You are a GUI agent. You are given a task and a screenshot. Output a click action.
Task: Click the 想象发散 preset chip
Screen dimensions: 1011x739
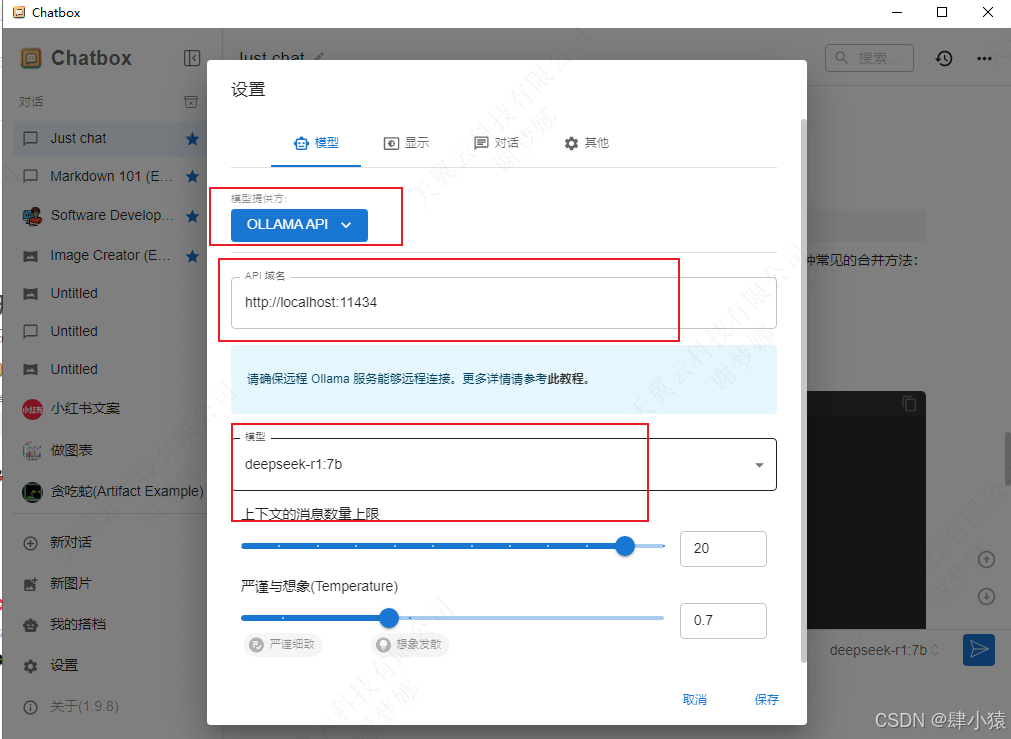pos(410,644)
